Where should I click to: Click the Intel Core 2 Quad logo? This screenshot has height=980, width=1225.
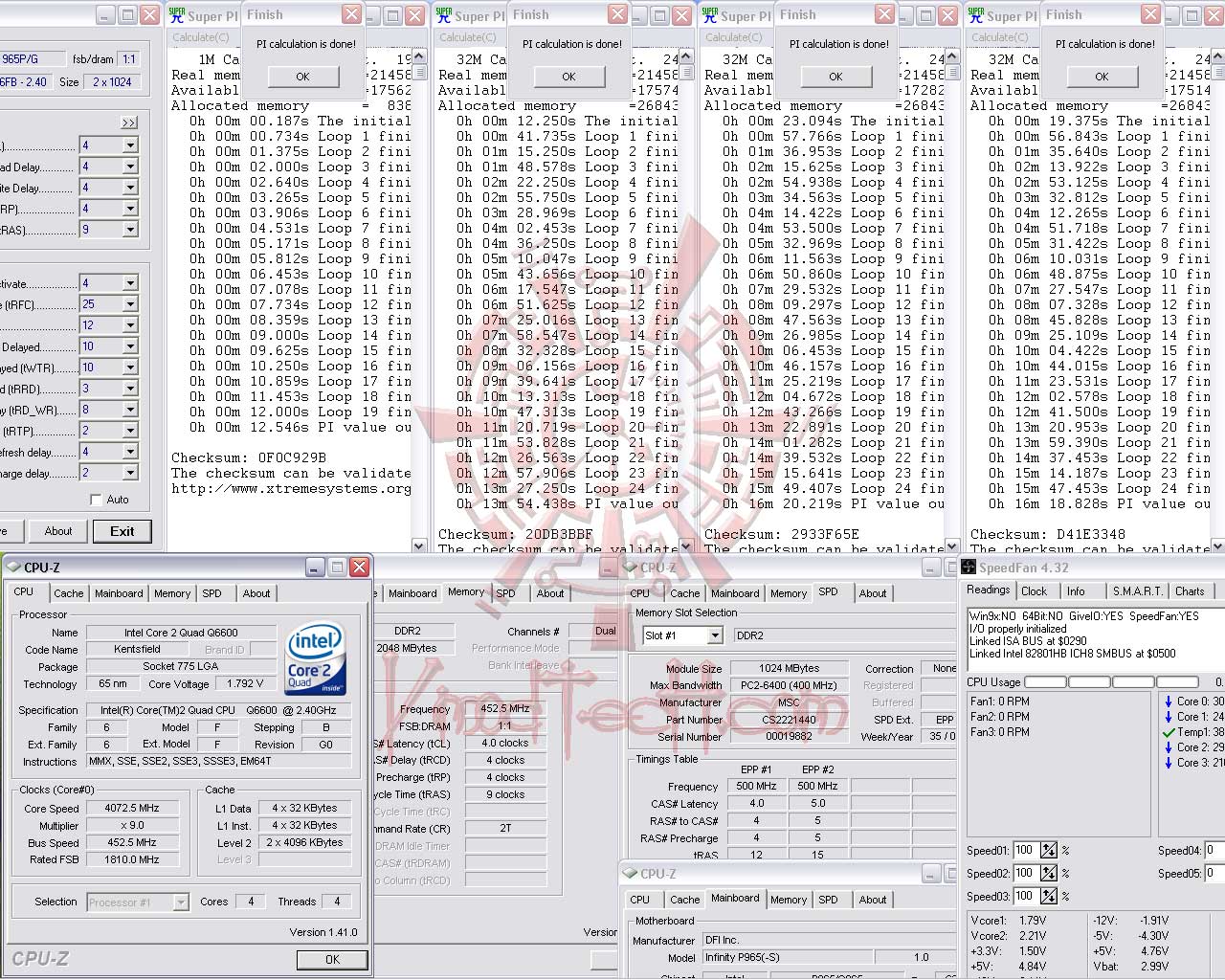click(x=316, y=660)
